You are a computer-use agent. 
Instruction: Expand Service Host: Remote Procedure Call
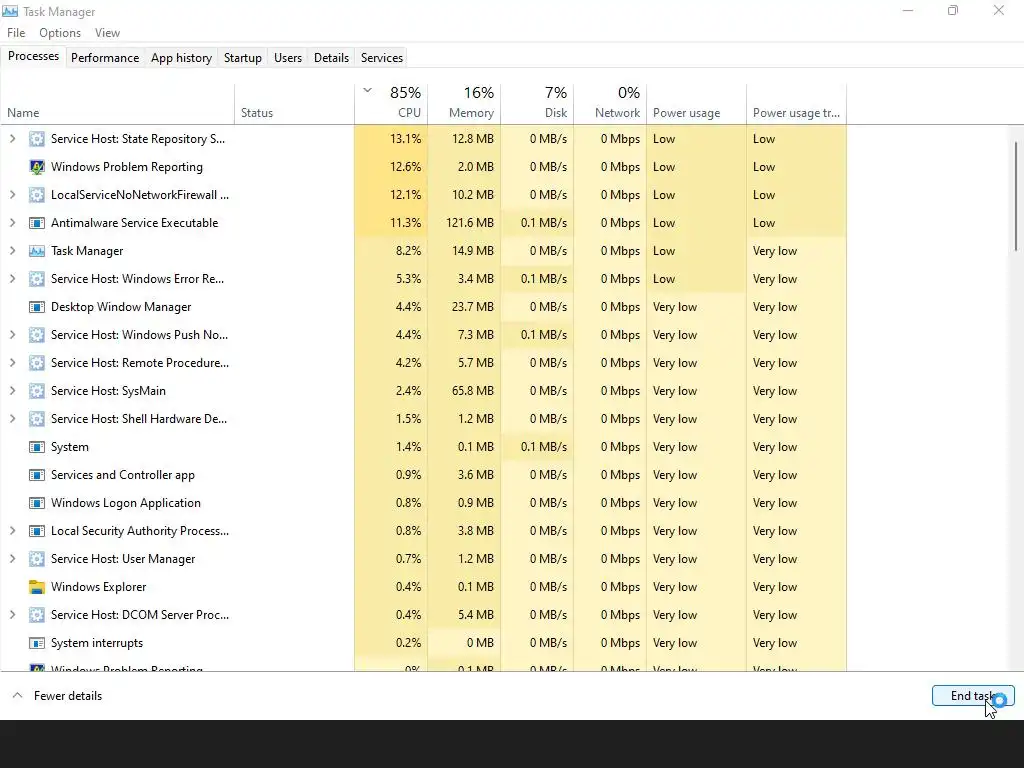tap(12, 363)
